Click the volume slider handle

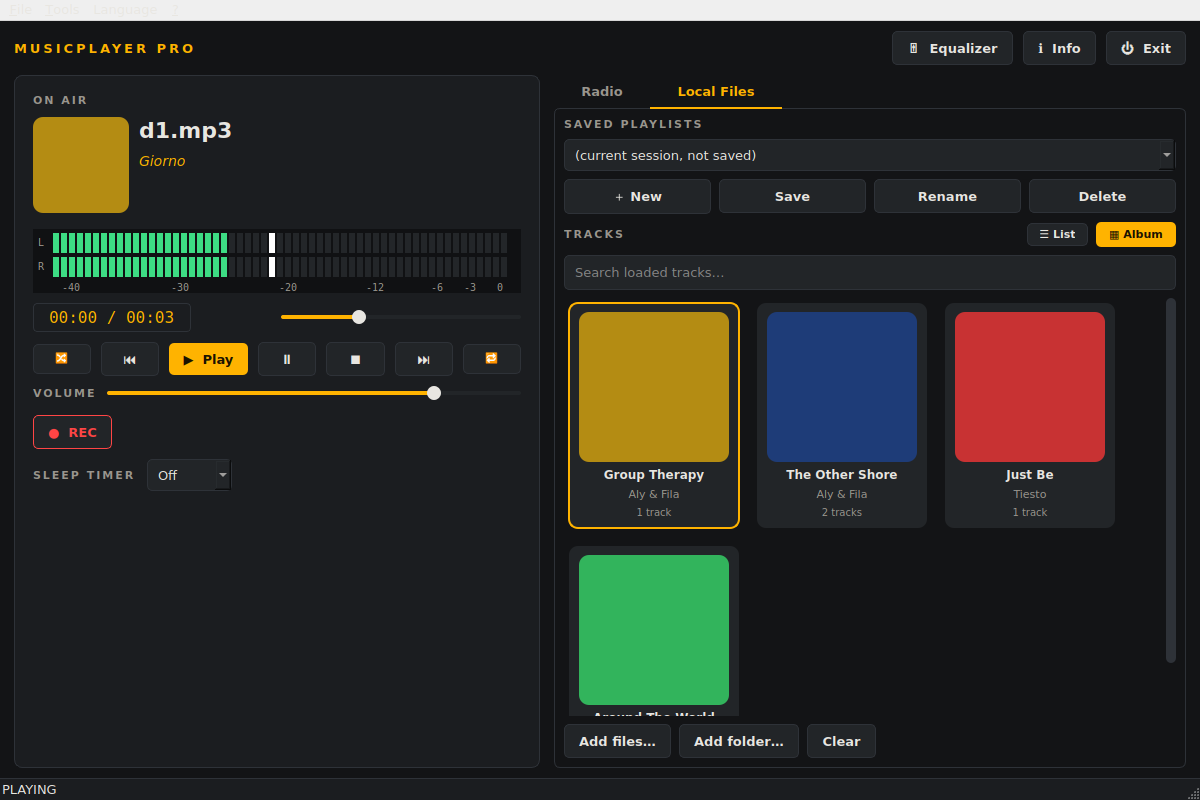434,393
